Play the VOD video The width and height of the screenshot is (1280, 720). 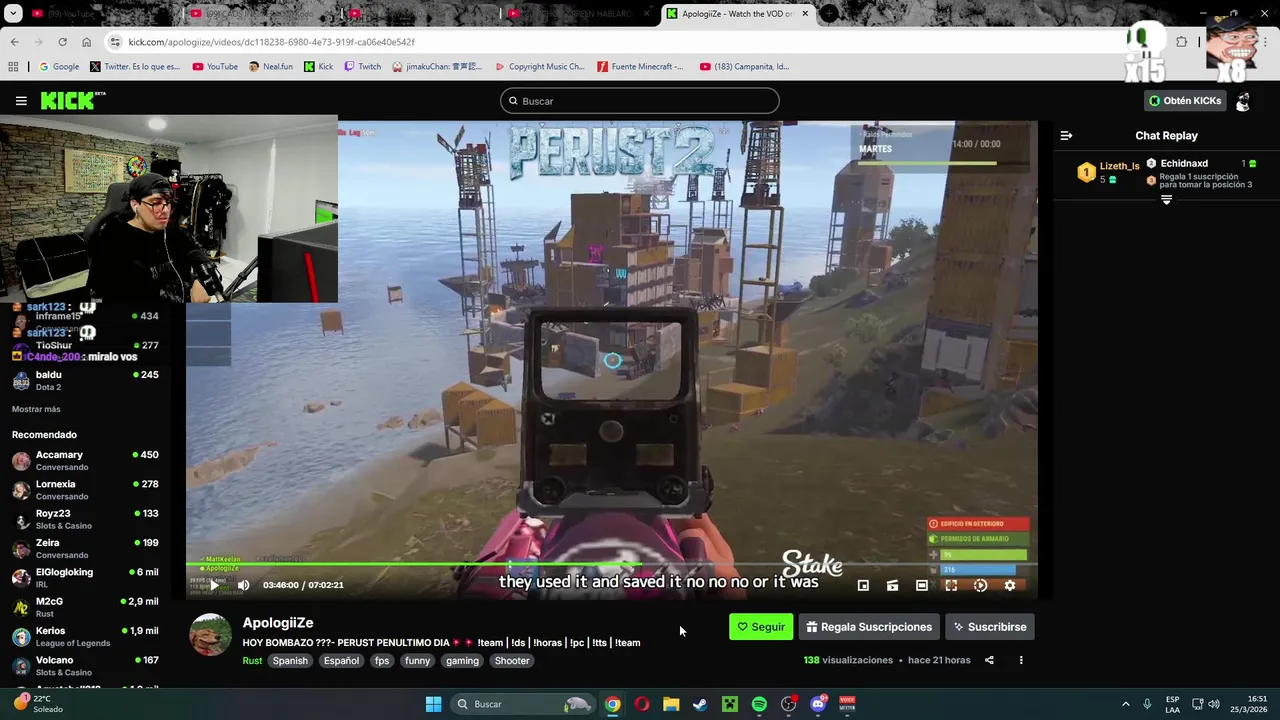coord(213,585)
